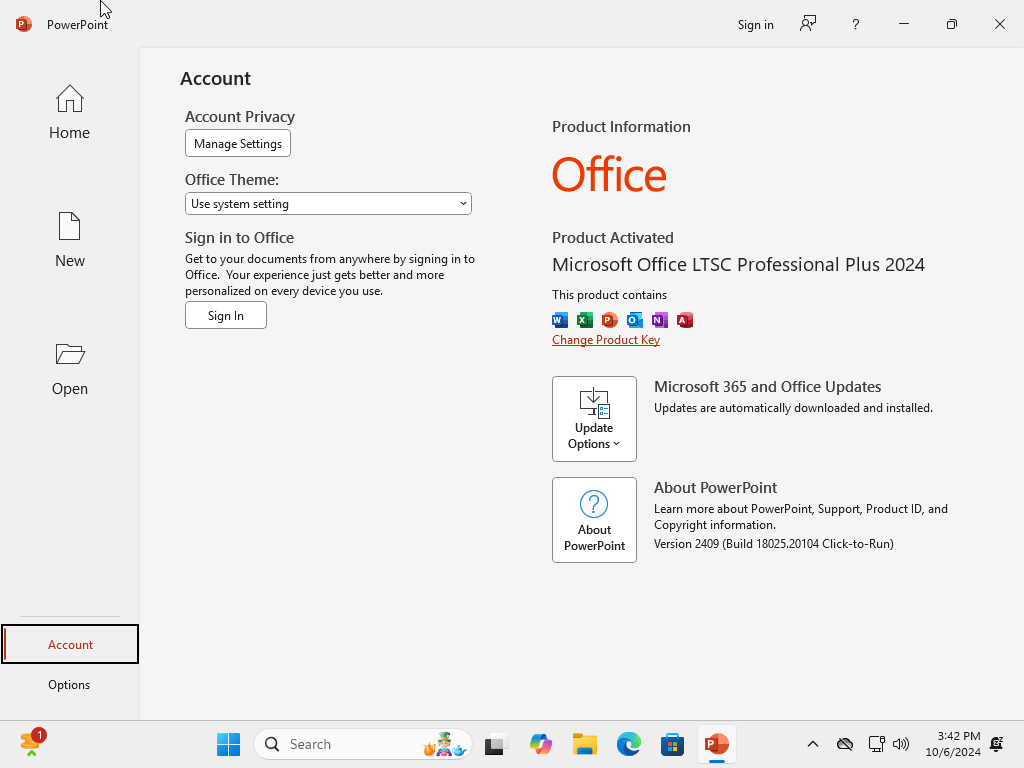This screenshot has height=768, width=1024.
Task: Click the PowerPoint logo in title bar
Action: (x=24, y=24)
